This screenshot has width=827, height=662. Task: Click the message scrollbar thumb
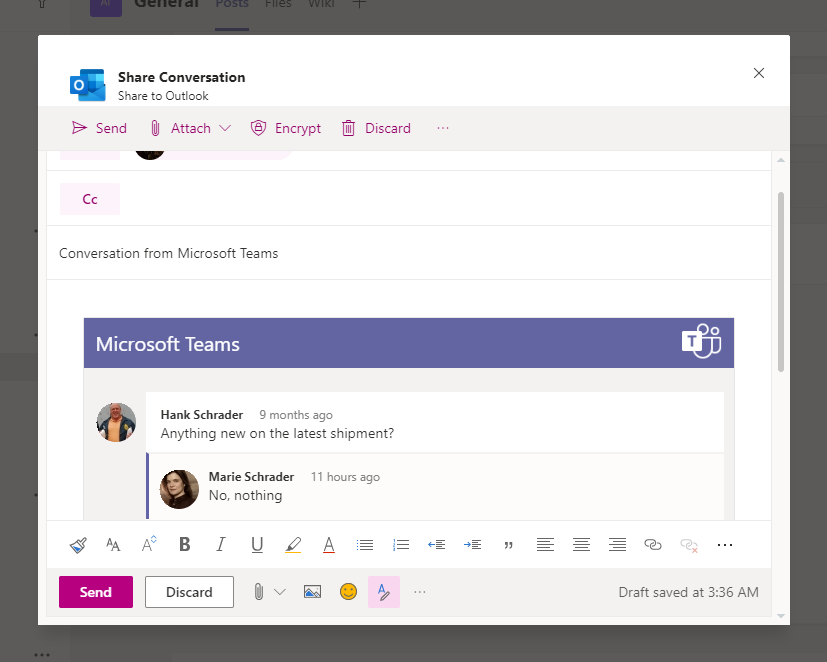(781, 282)
